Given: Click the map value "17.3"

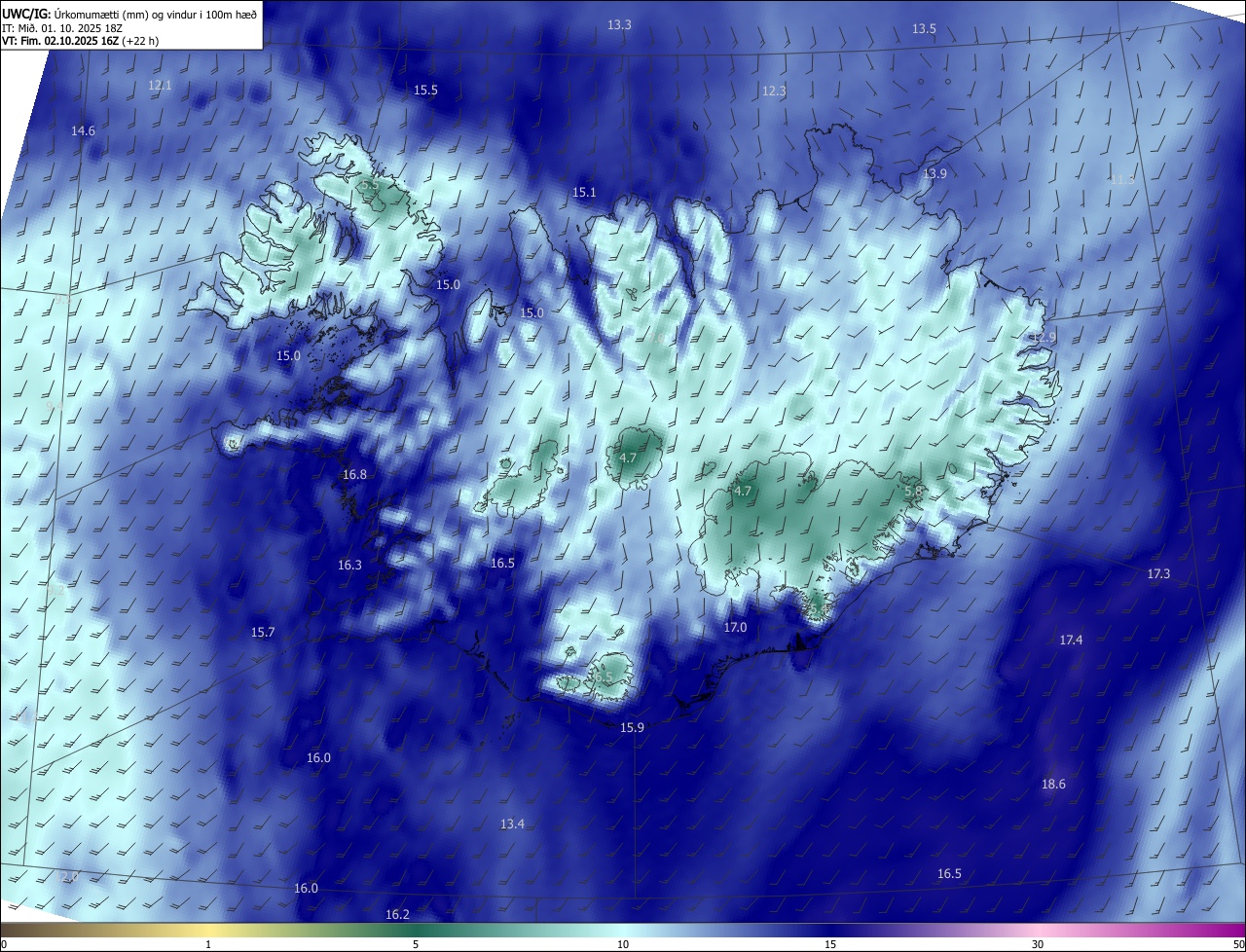Looking at the screenshot, I should coord(1158,573).
